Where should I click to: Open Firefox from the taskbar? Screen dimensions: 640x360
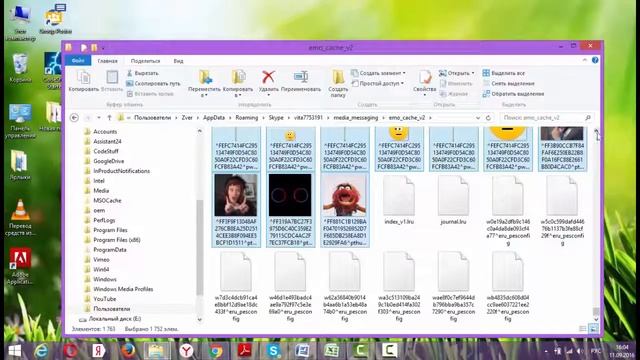128,351
